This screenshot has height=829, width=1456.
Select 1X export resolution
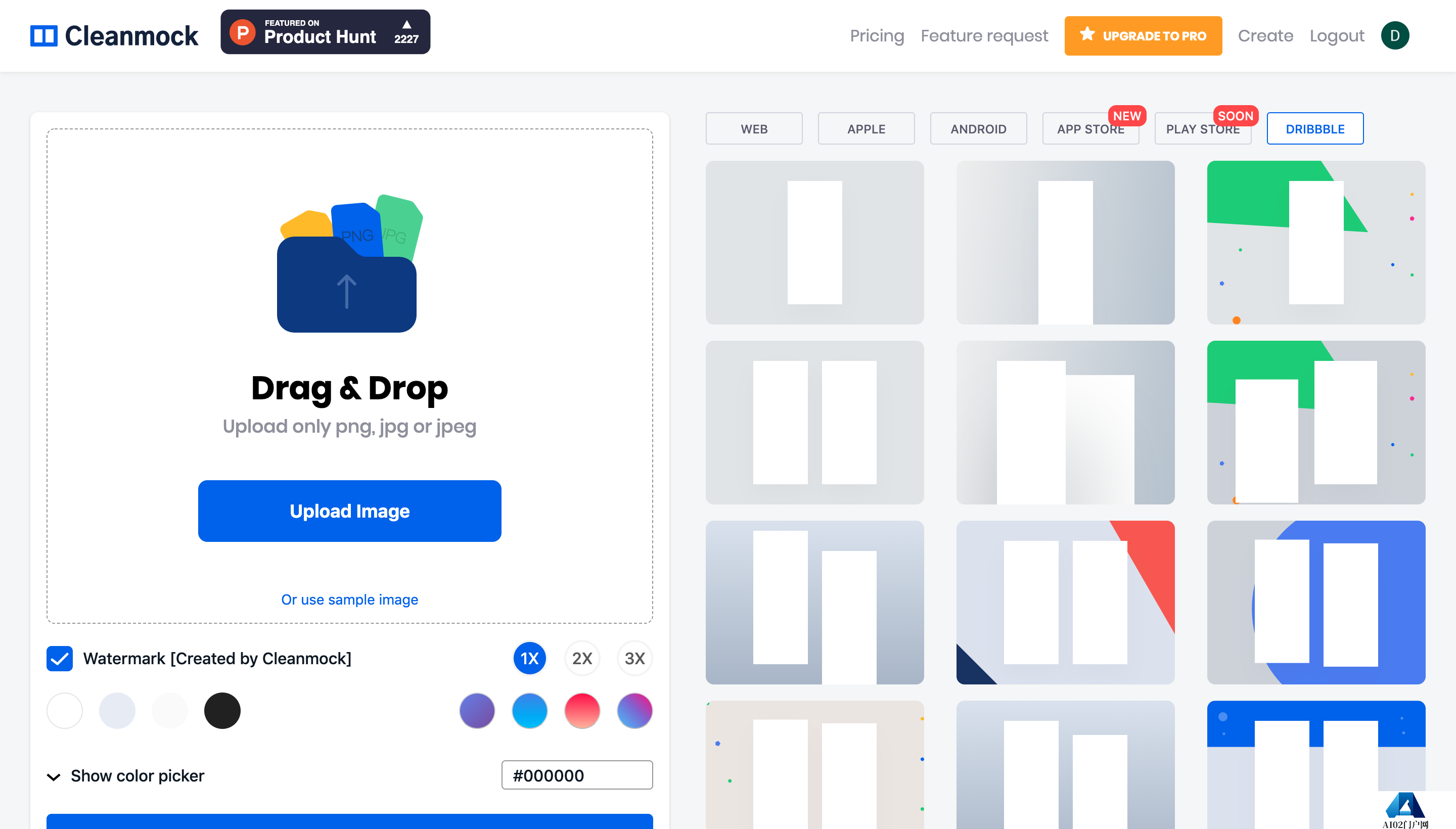click(x=529, y=658)
